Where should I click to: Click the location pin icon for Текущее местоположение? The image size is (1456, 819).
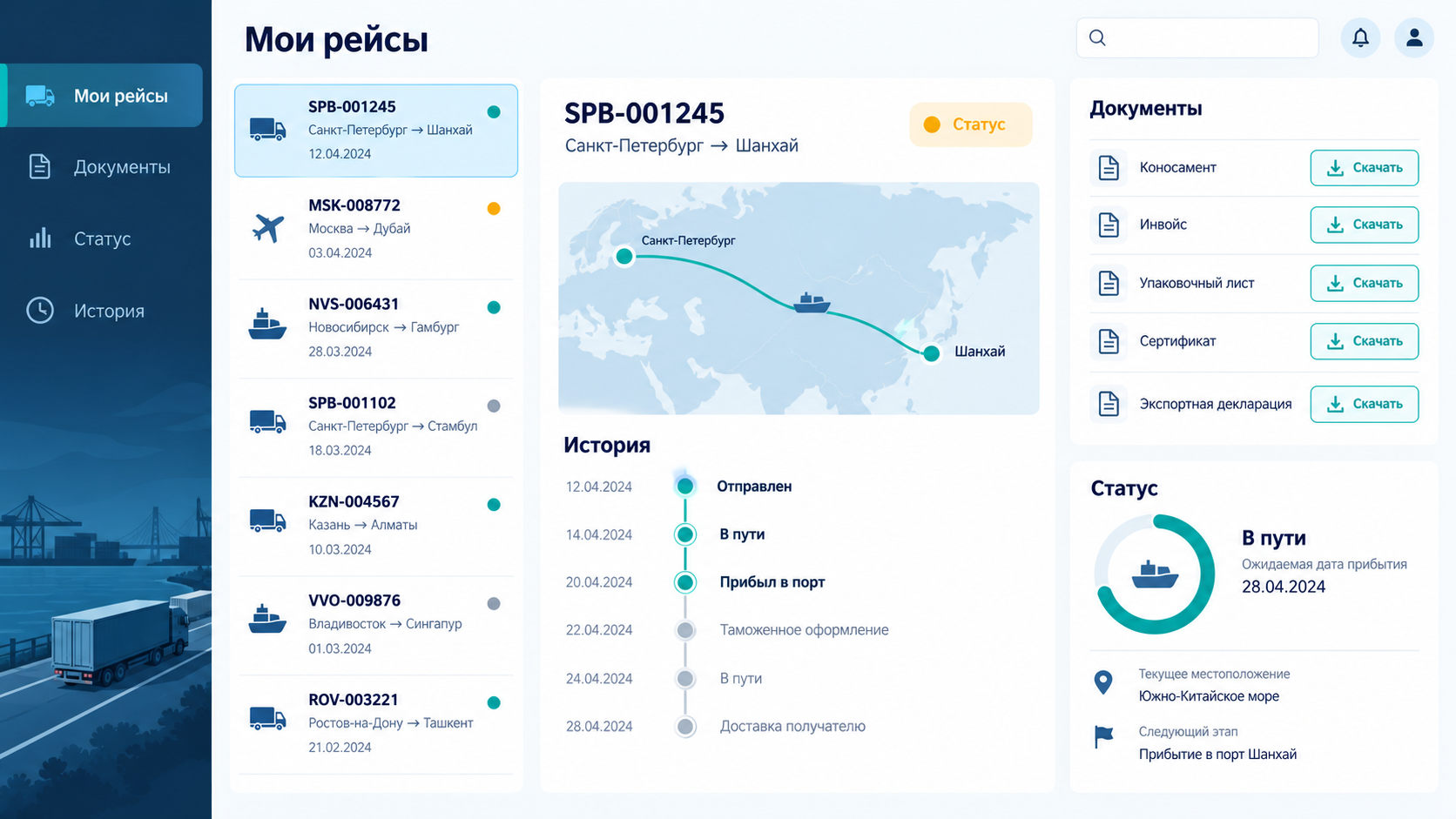point(1103,682)
